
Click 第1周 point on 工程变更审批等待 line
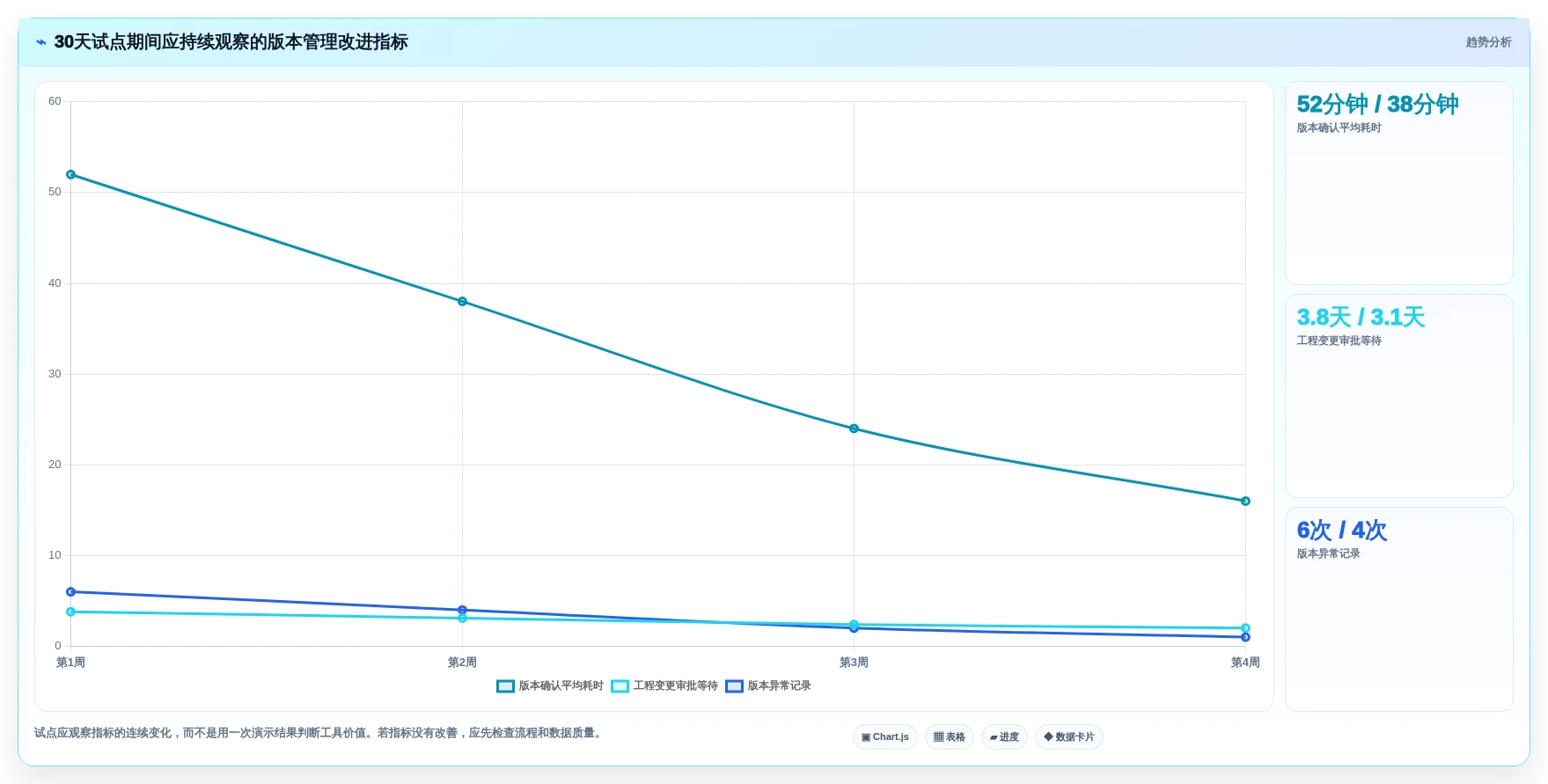click(x=70, y=612)
